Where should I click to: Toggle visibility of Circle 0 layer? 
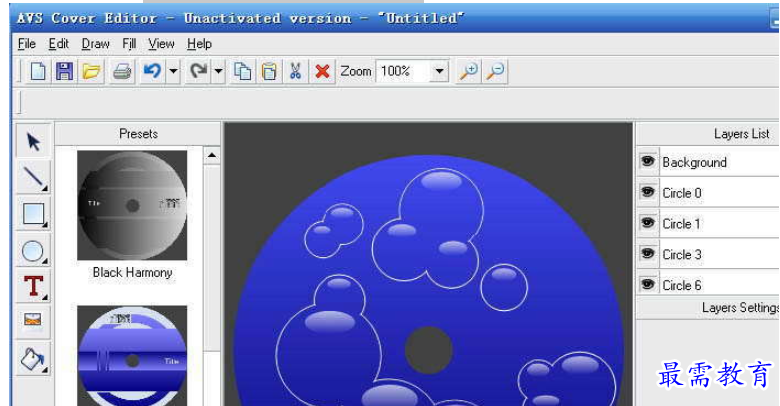[x=648, y=192]
